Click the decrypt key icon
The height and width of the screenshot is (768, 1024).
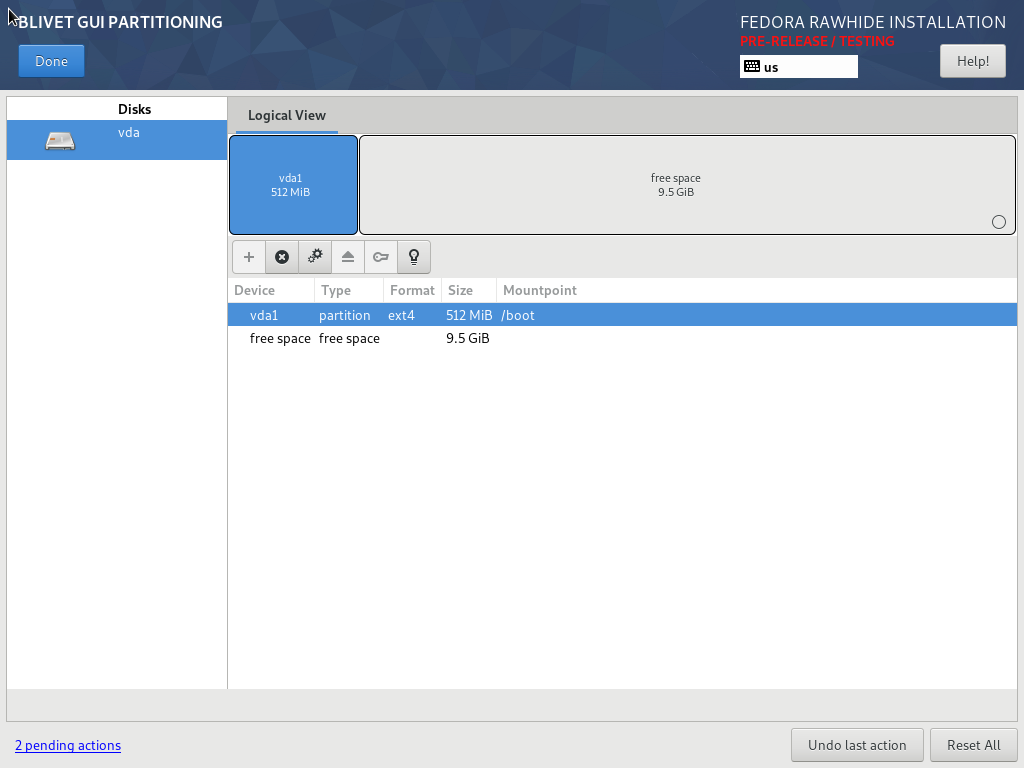click(x=381, y=257)
